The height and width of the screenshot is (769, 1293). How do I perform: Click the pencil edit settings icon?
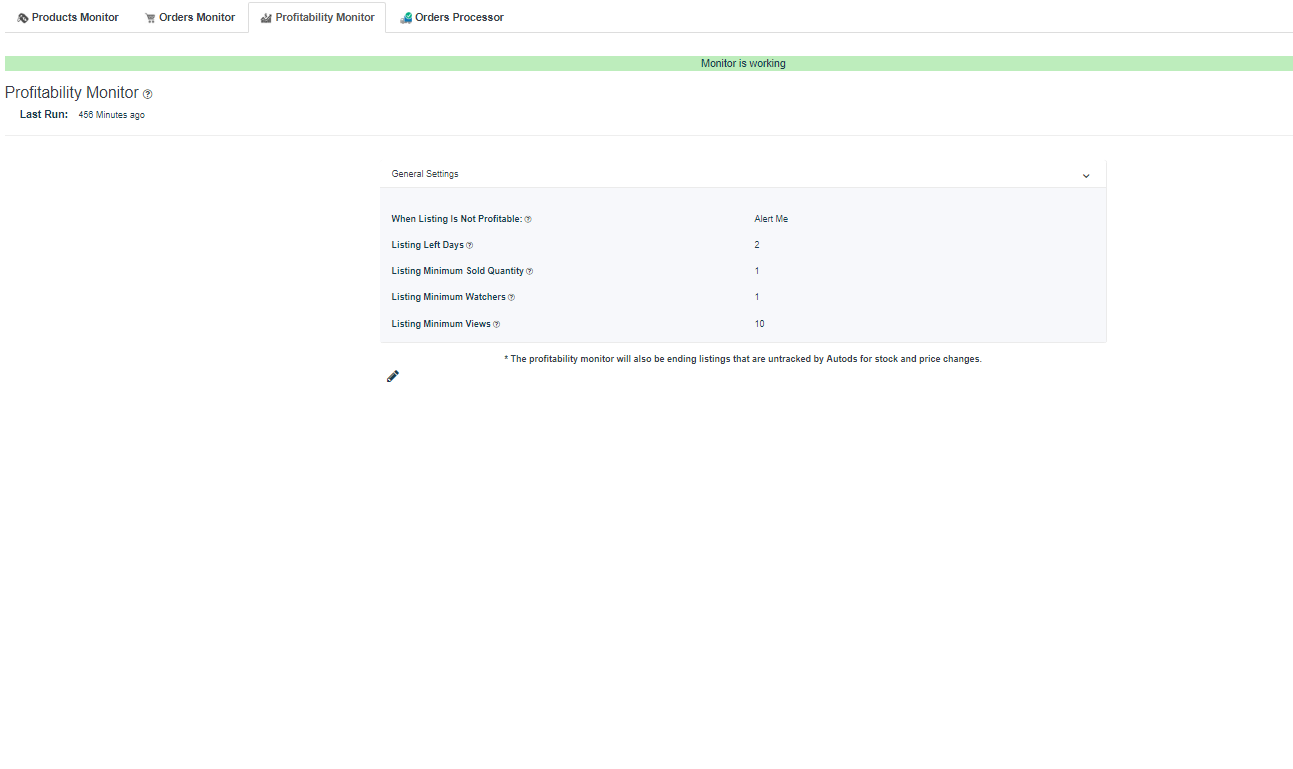[393, 376]
